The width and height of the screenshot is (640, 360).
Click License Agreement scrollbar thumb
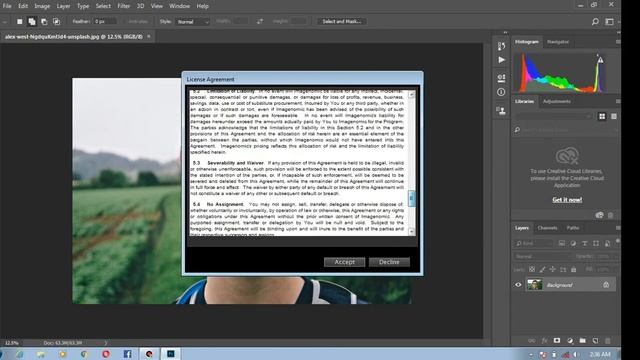[411, 199]
